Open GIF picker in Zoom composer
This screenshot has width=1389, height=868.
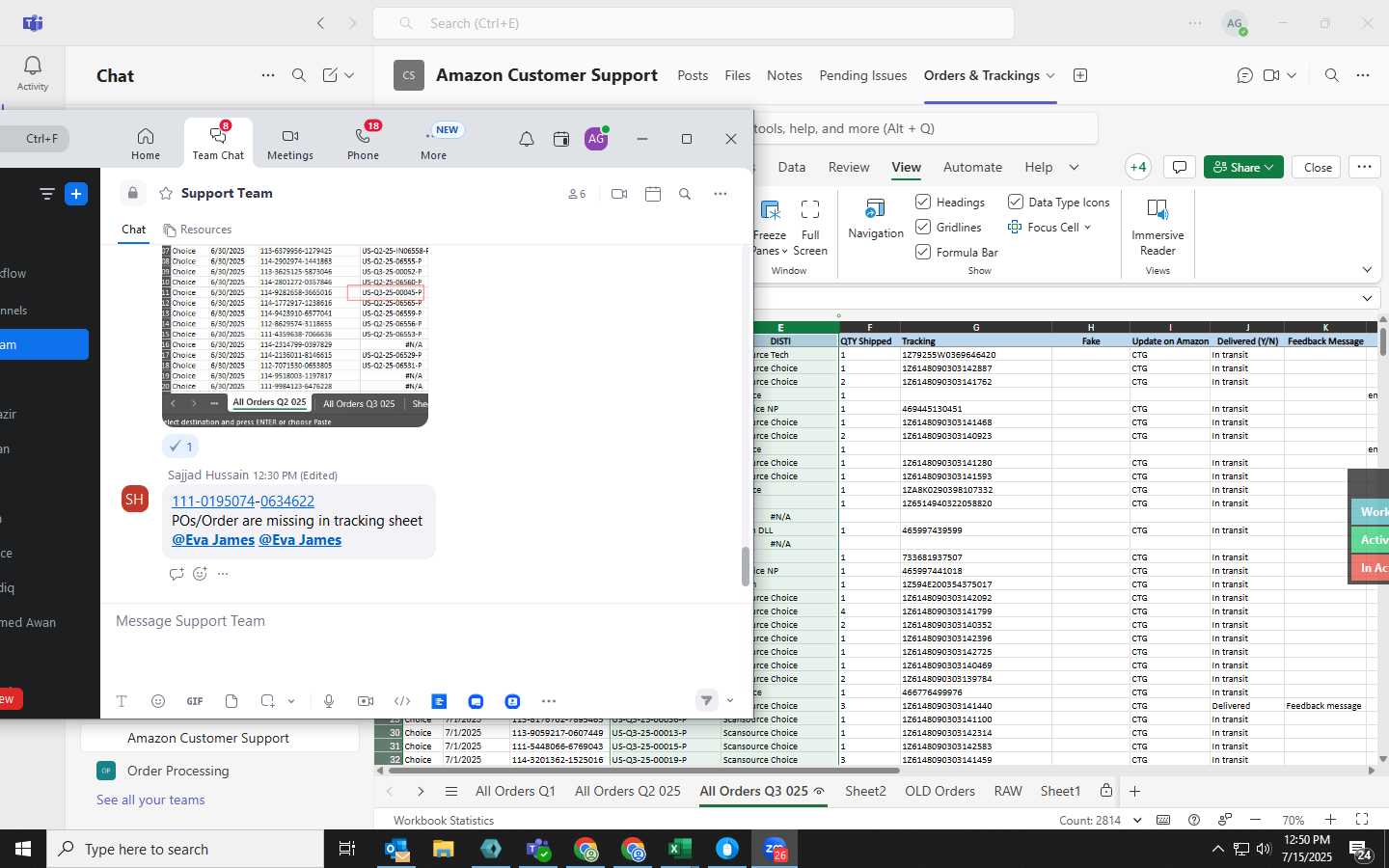coord(195,701)
